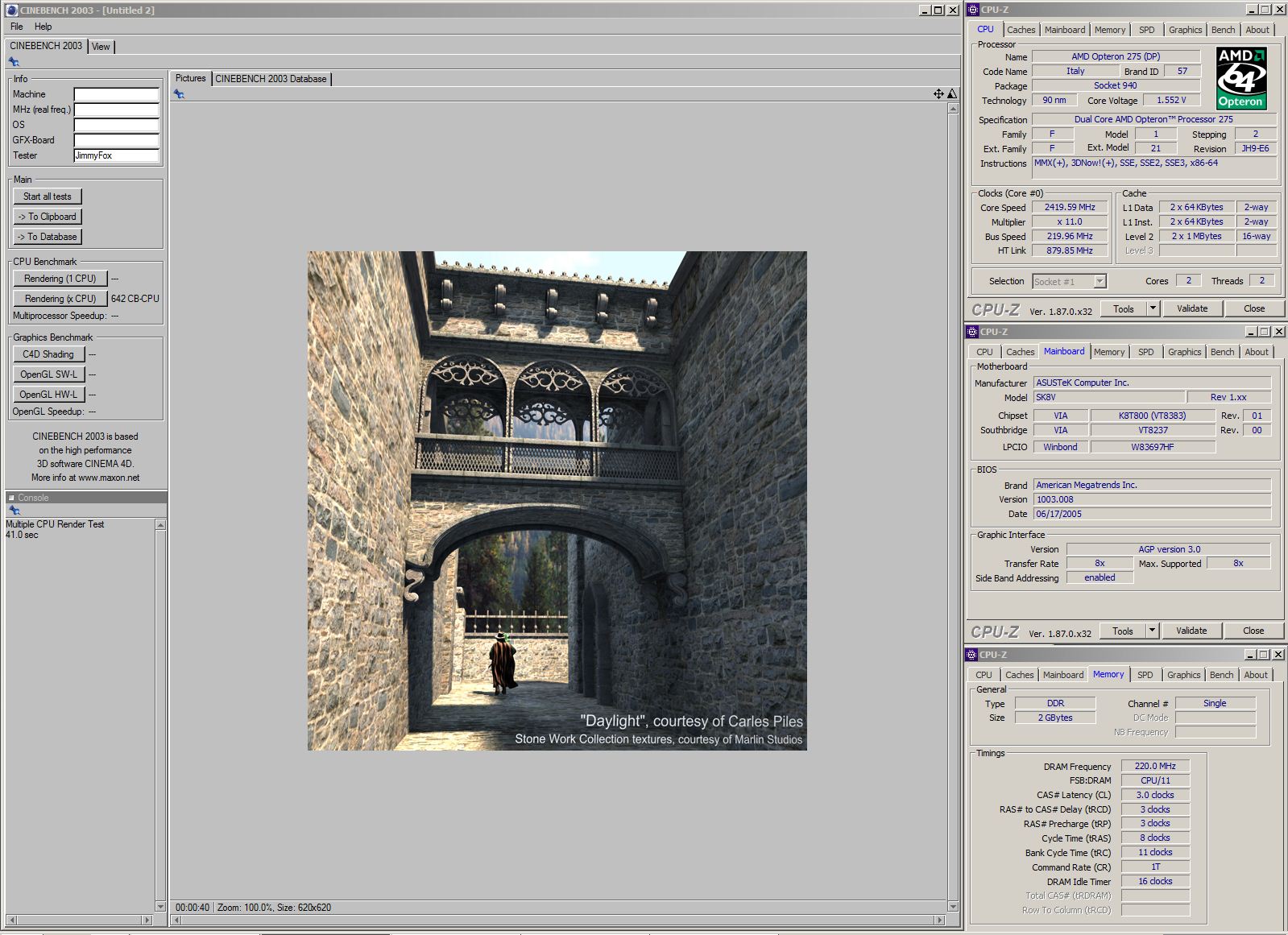Click Validate in Mainboard CPU-Z window
The height and width of the screenshot is (935, 1288).
click(x=1191, y=631)
